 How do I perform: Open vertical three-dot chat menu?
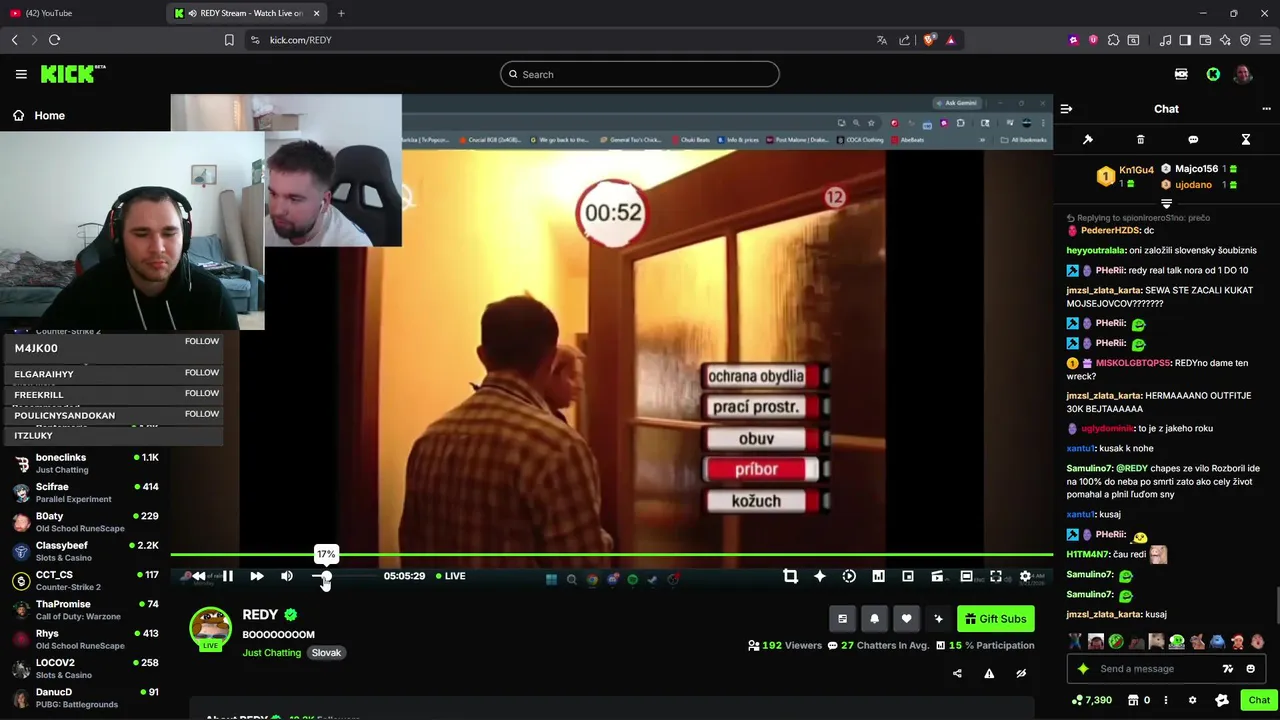[1166, 700]
